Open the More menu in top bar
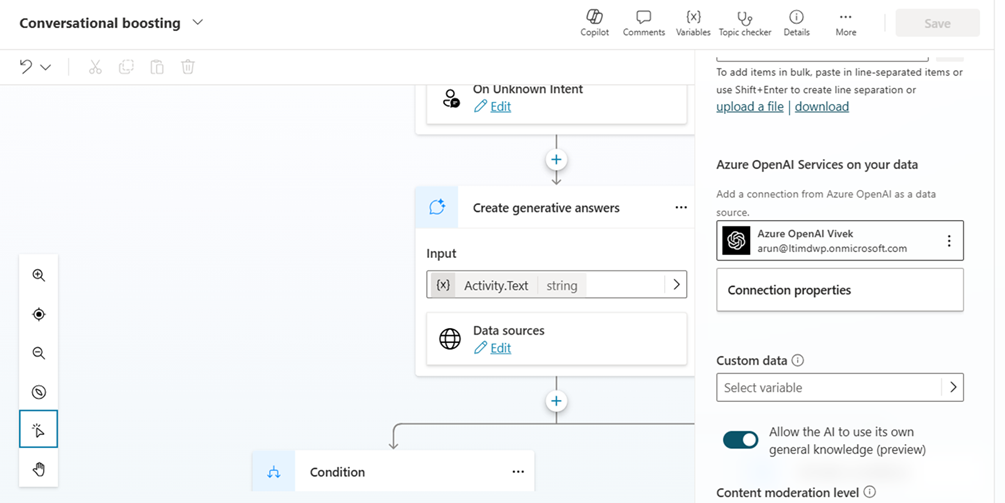 tap(845, 23)
